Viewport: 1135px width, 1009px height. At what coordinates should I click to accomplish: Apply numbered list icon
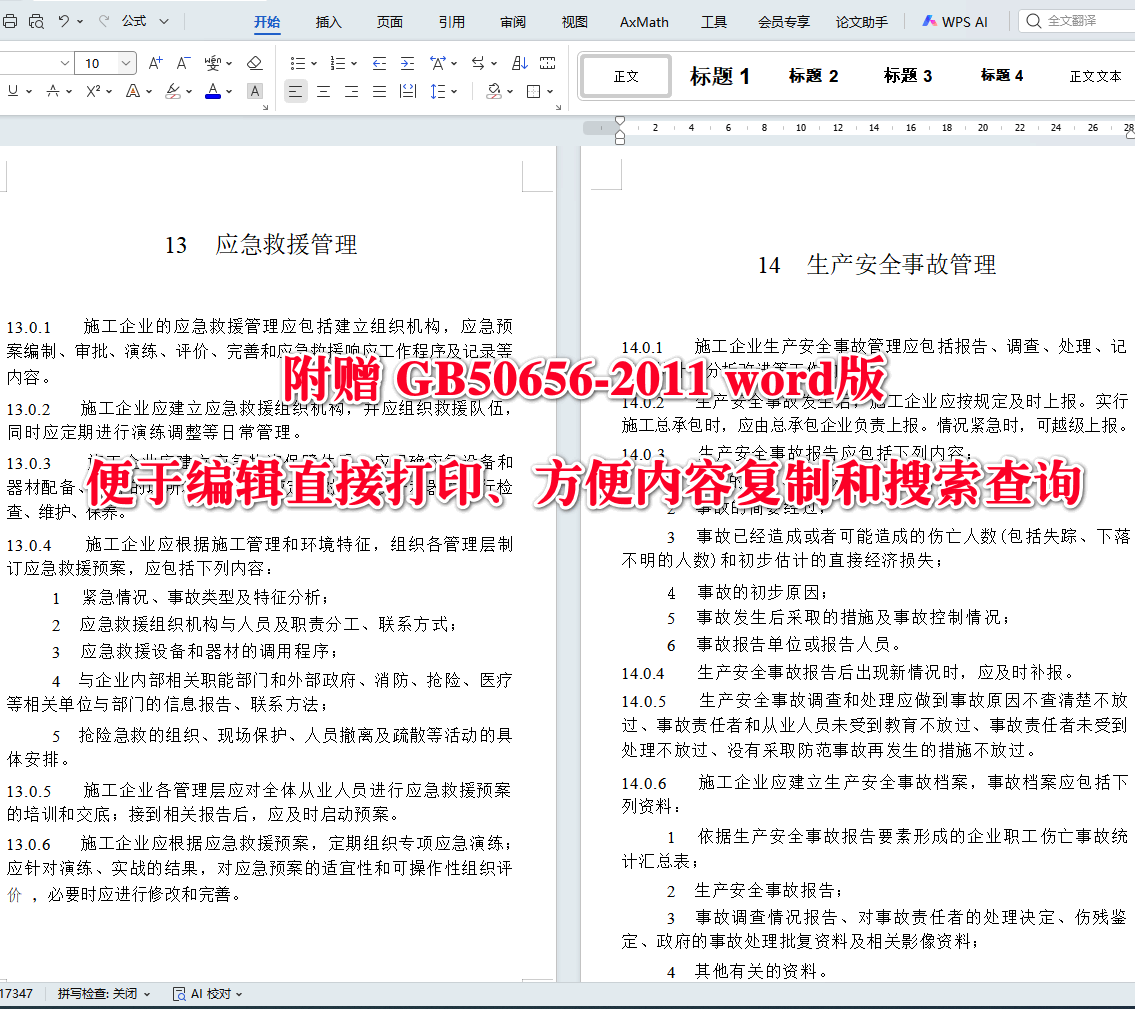(337, 63)
